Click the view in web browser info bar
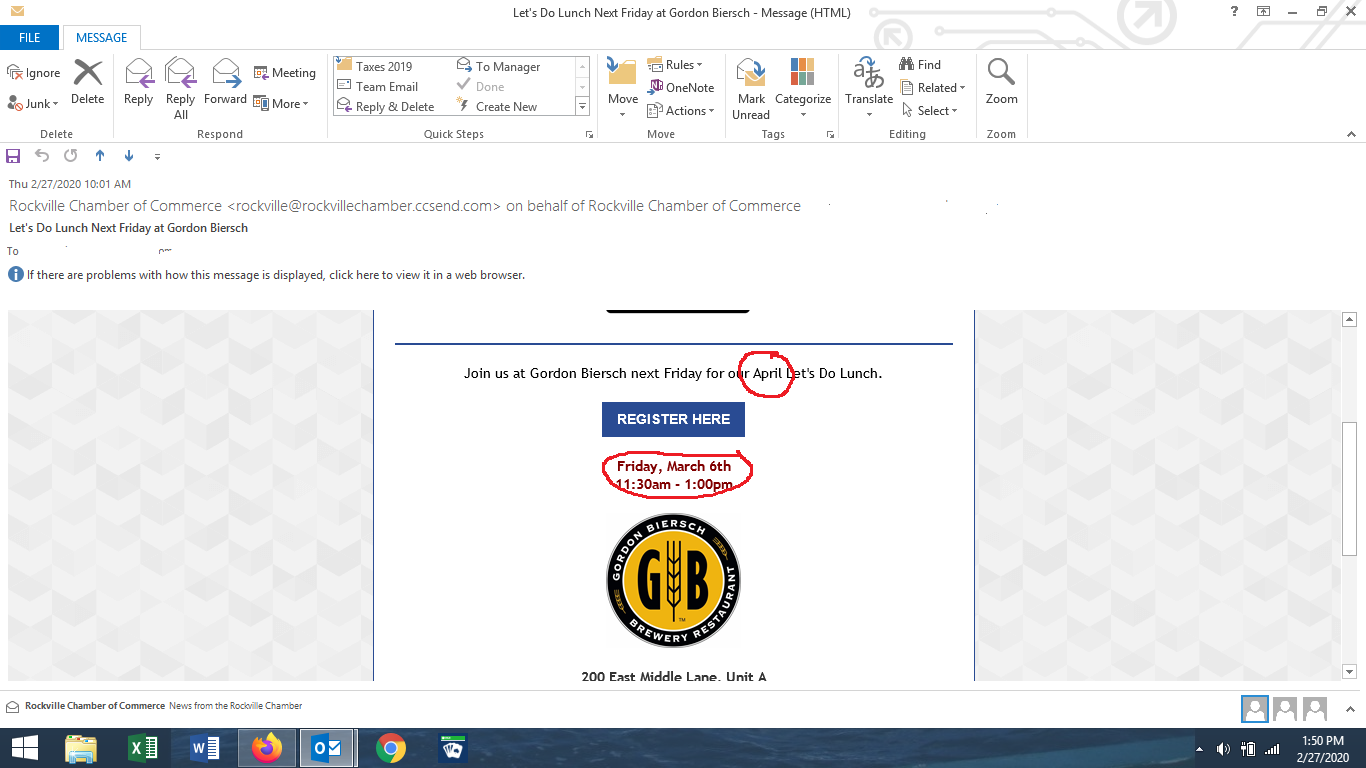 point(267,275)
